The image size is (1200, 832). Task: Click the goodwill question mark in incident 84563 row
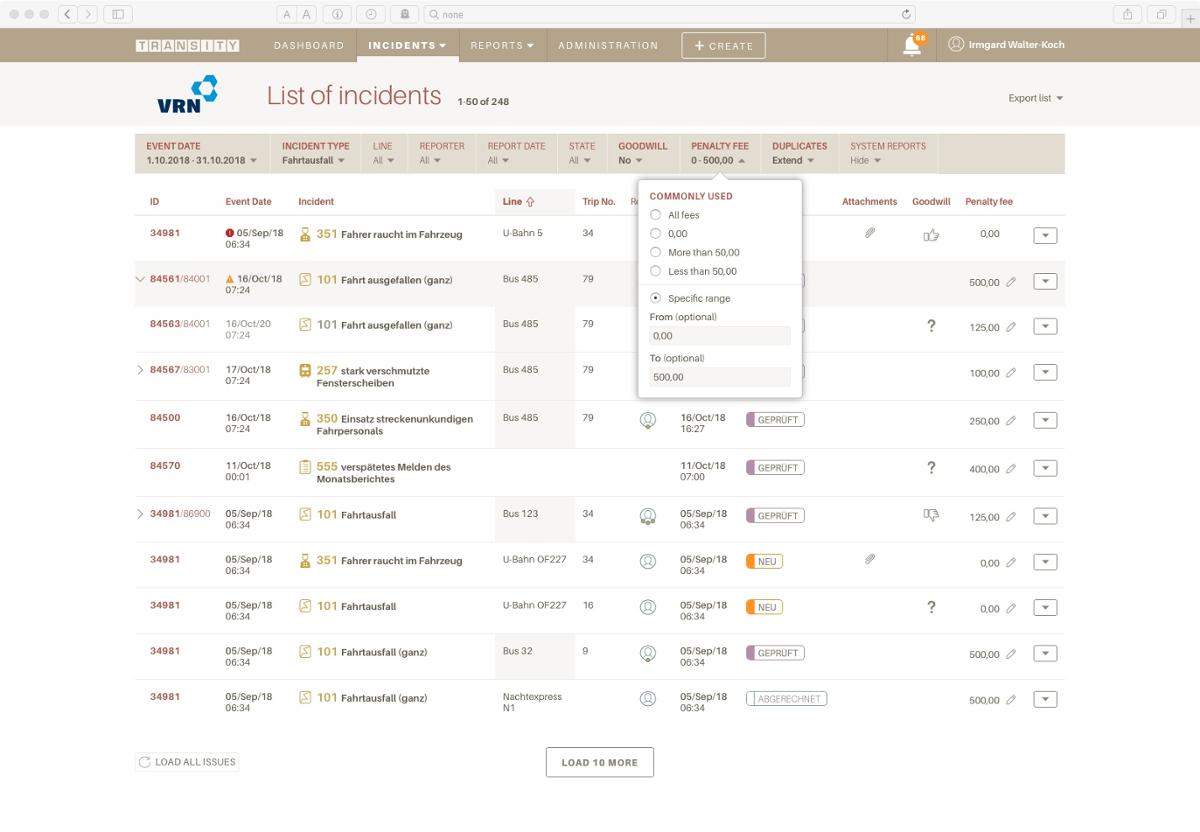(931, 325)
